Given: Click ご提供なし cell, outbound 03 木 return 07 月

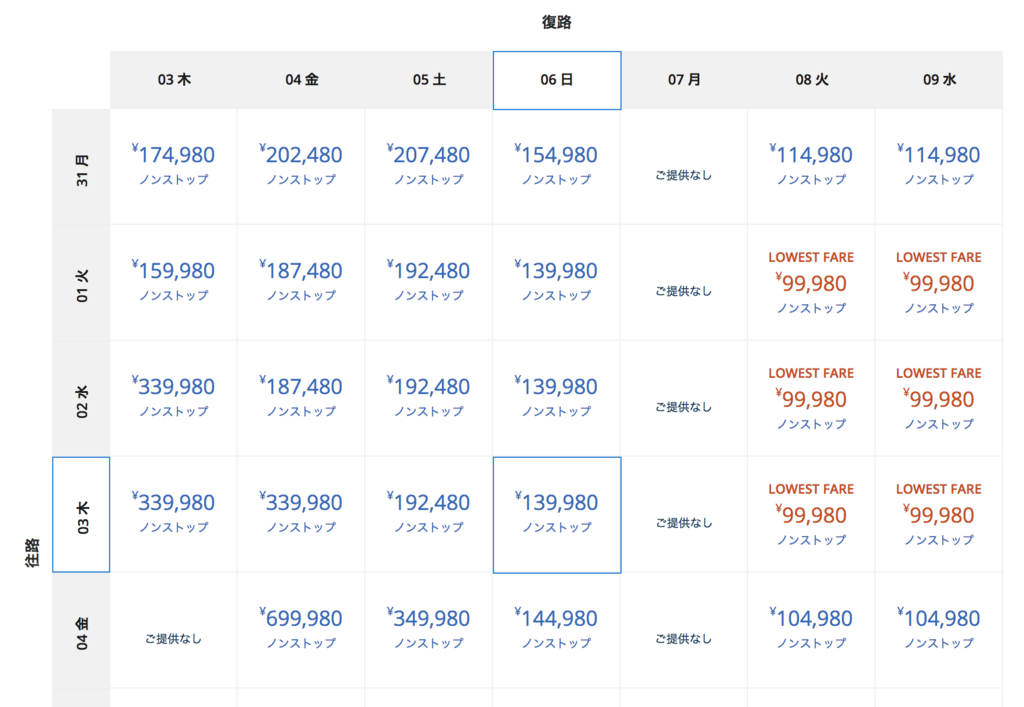Looking at the screenshot, I should point(684,514).
